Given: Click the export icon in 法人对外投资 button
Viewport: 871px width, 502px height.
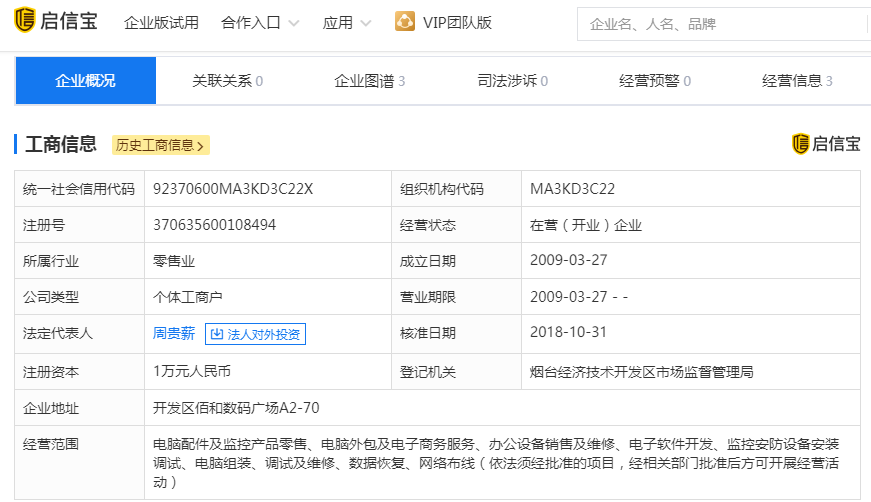Looking at the screenshot, I should (x=217, y=334).
